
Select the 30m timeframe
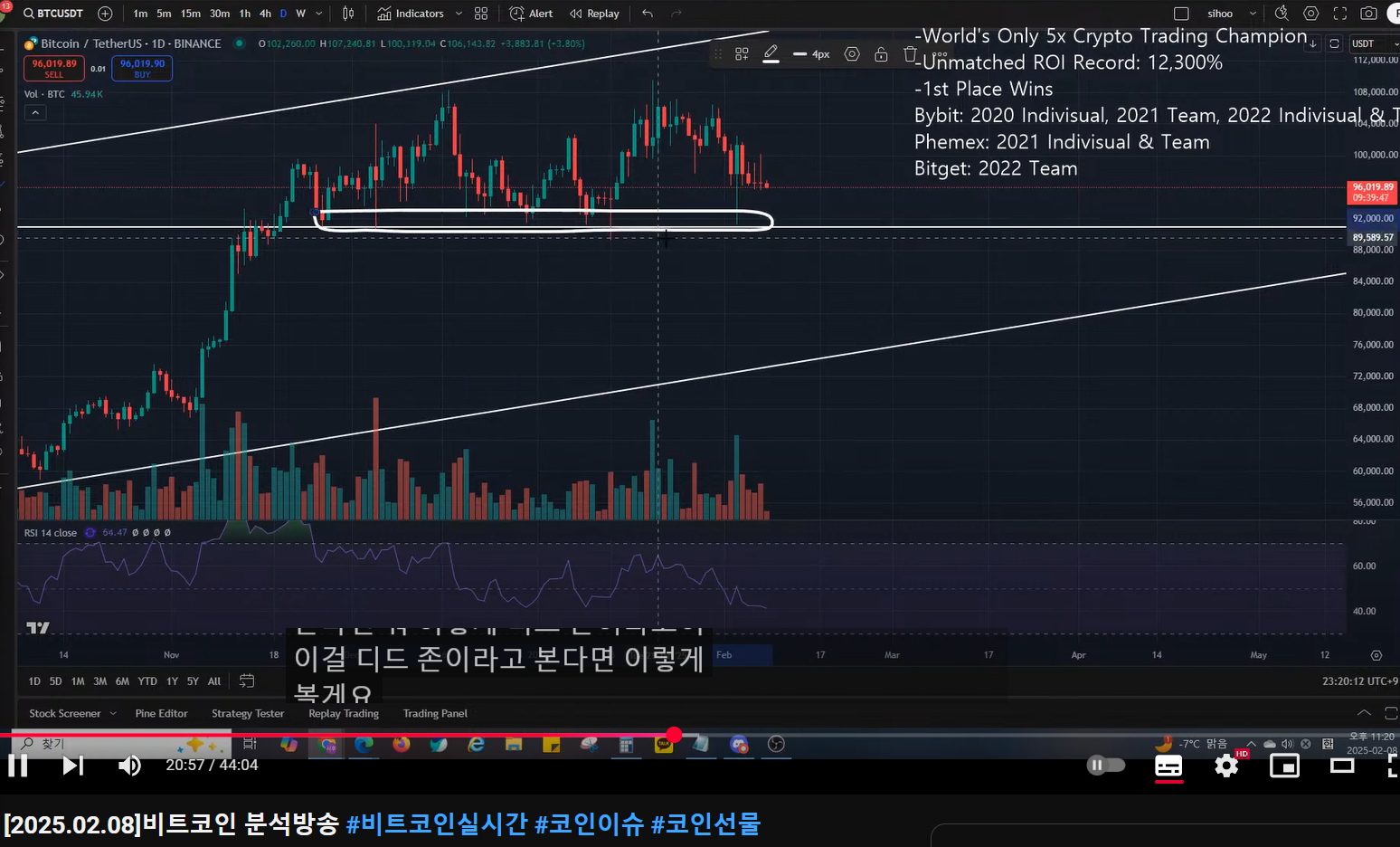click(220, 14)
